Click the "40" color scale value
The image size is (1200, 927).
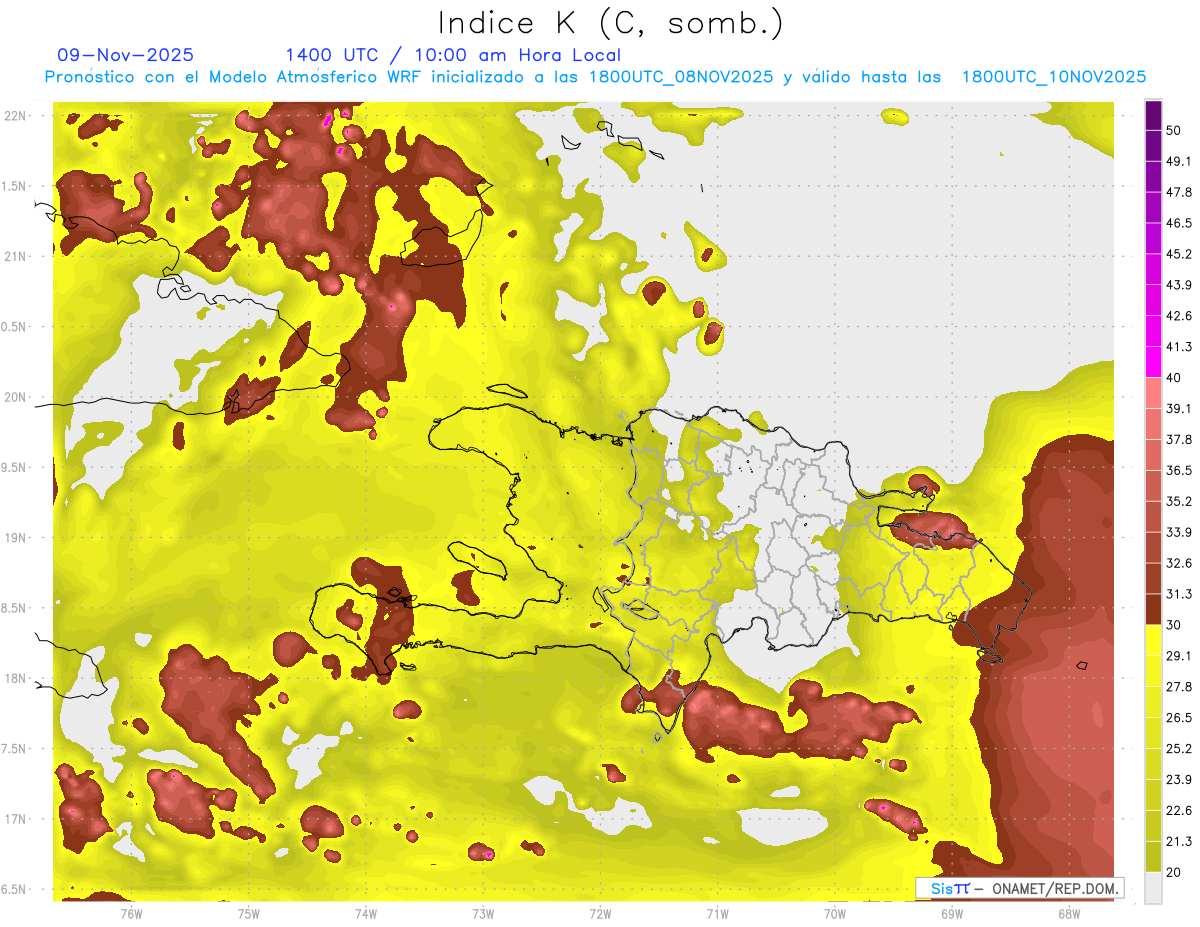pyautogui.click(x=1174, y=378)
